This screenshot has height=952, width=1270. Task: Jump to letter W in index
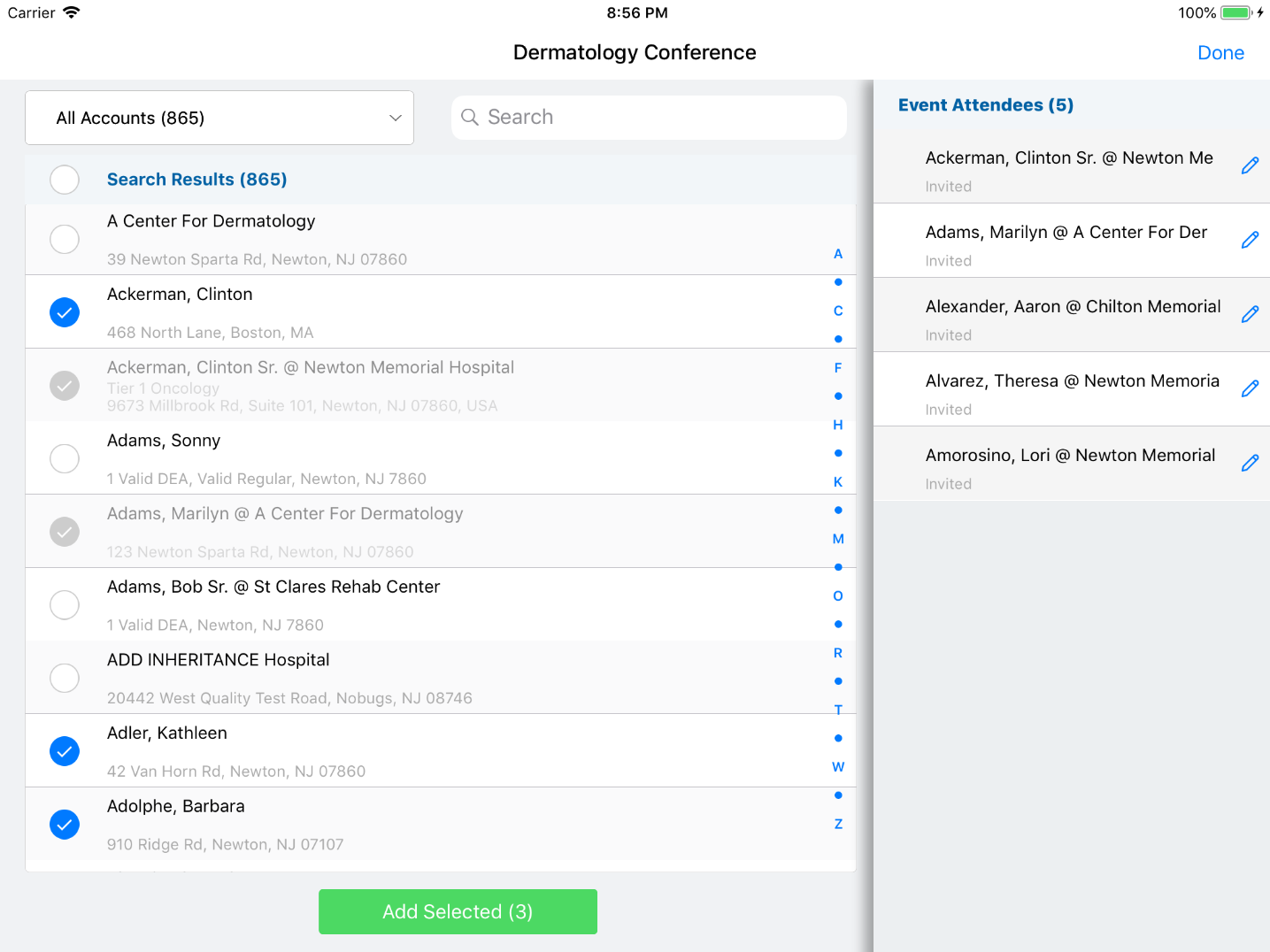click(838, 767)
